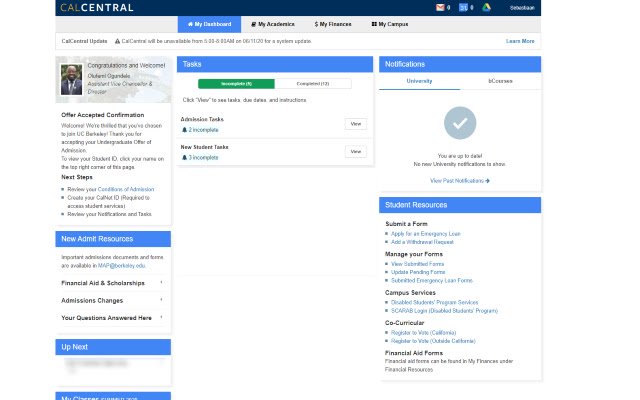
Task: View the New Student Tasks
Action: tap(356, 151)
